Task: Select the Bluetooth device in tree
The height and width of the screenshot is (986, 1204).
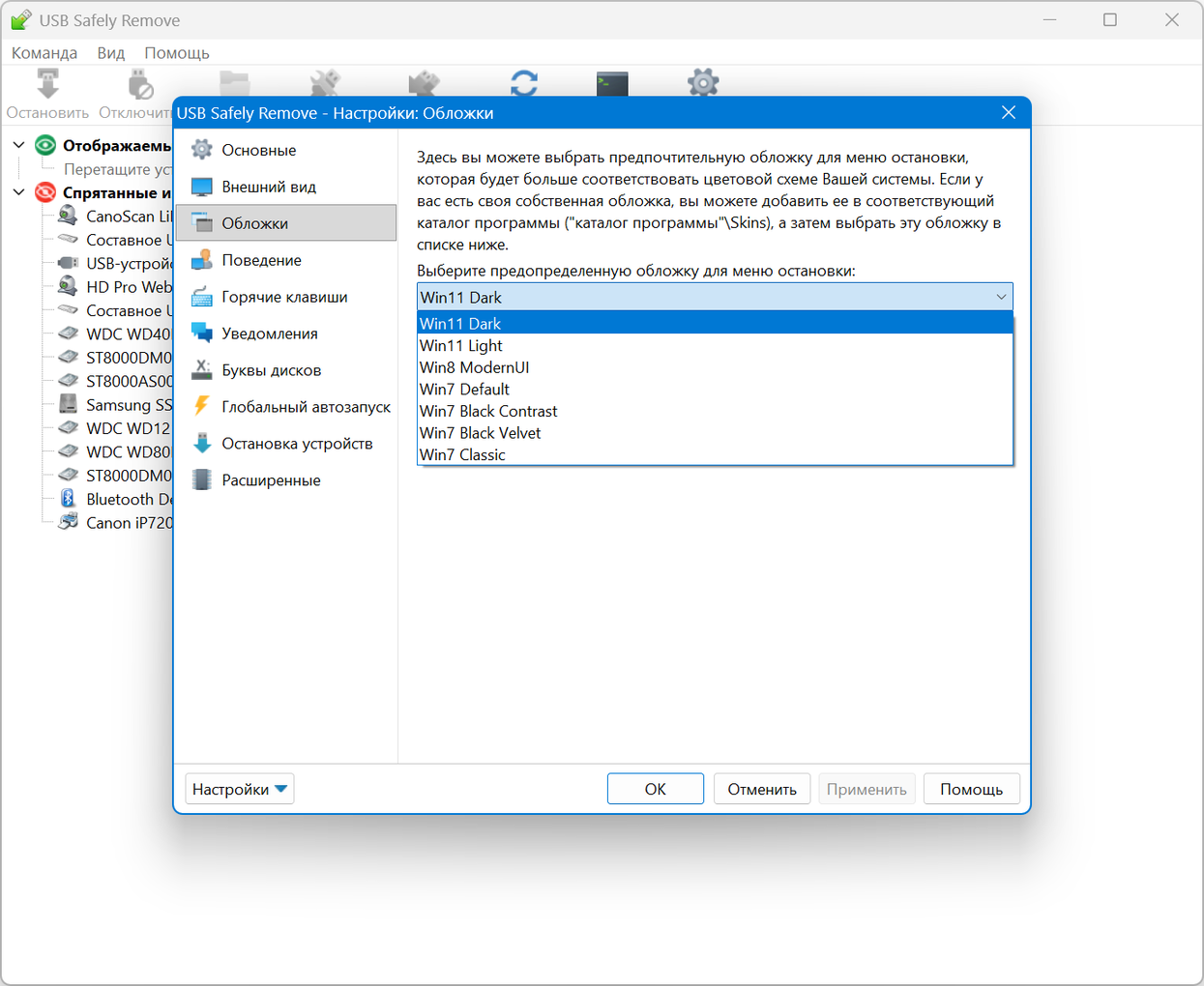Action: pos(129,499)
